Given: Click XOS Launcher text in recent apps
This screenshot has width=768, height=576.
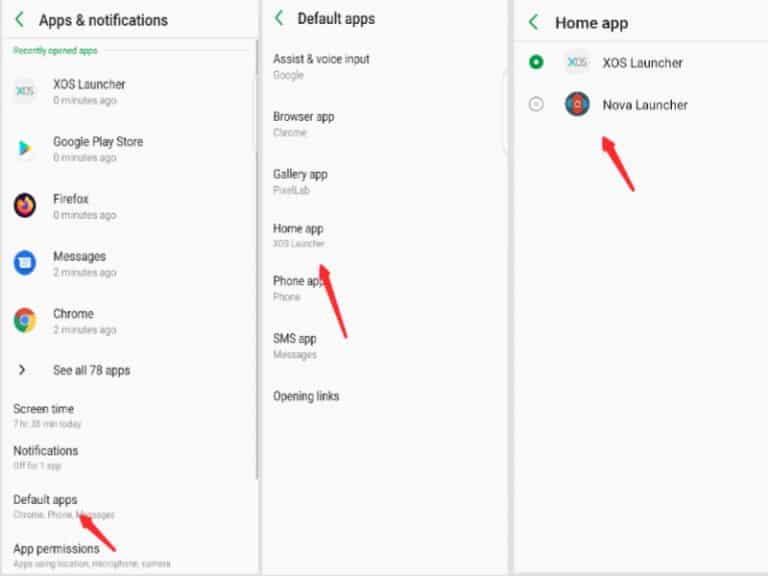Looking at the screenshot, I should click(x=89, y=84).
